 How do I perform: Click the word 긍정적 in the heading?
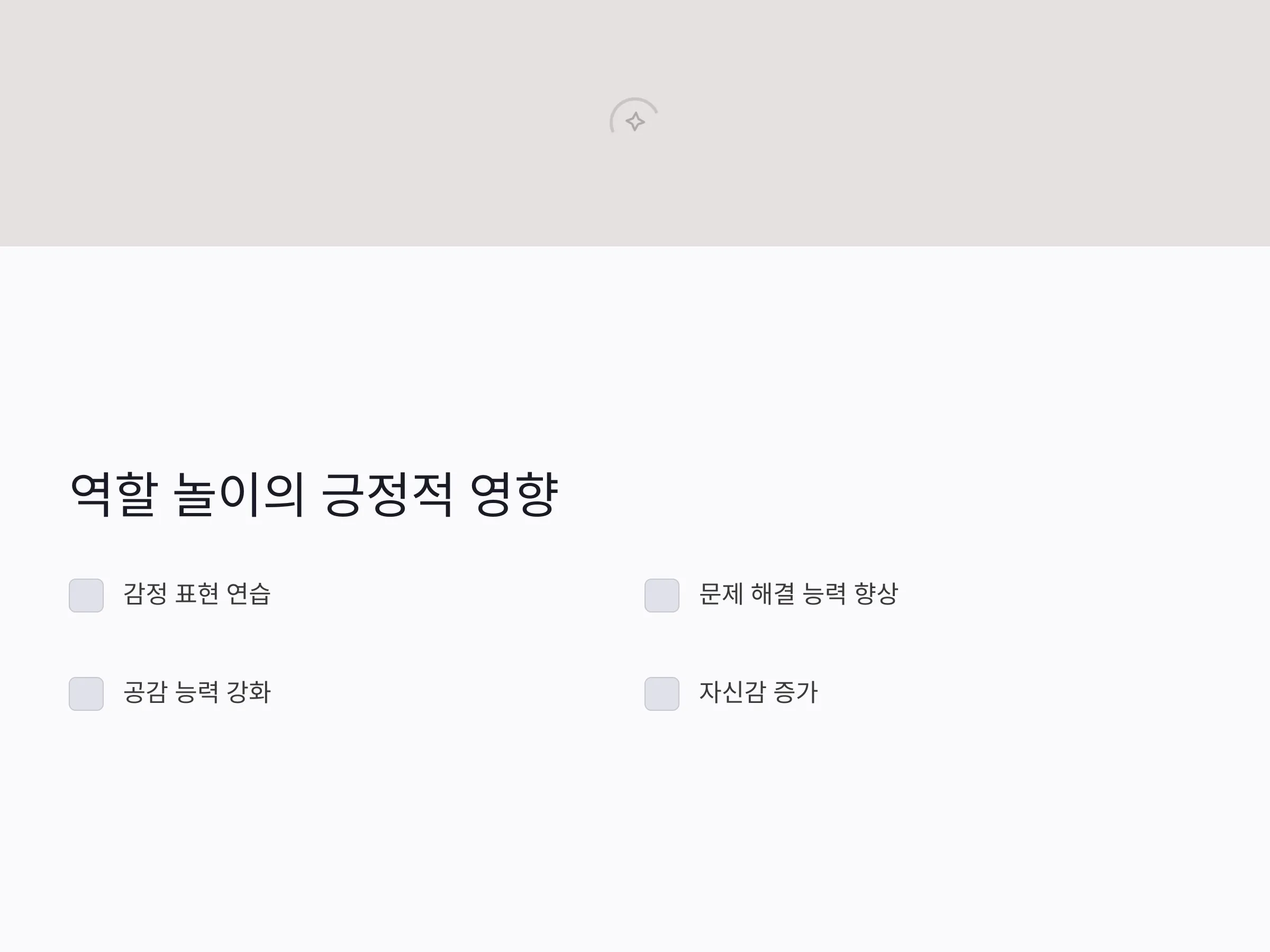click(387, 495)
